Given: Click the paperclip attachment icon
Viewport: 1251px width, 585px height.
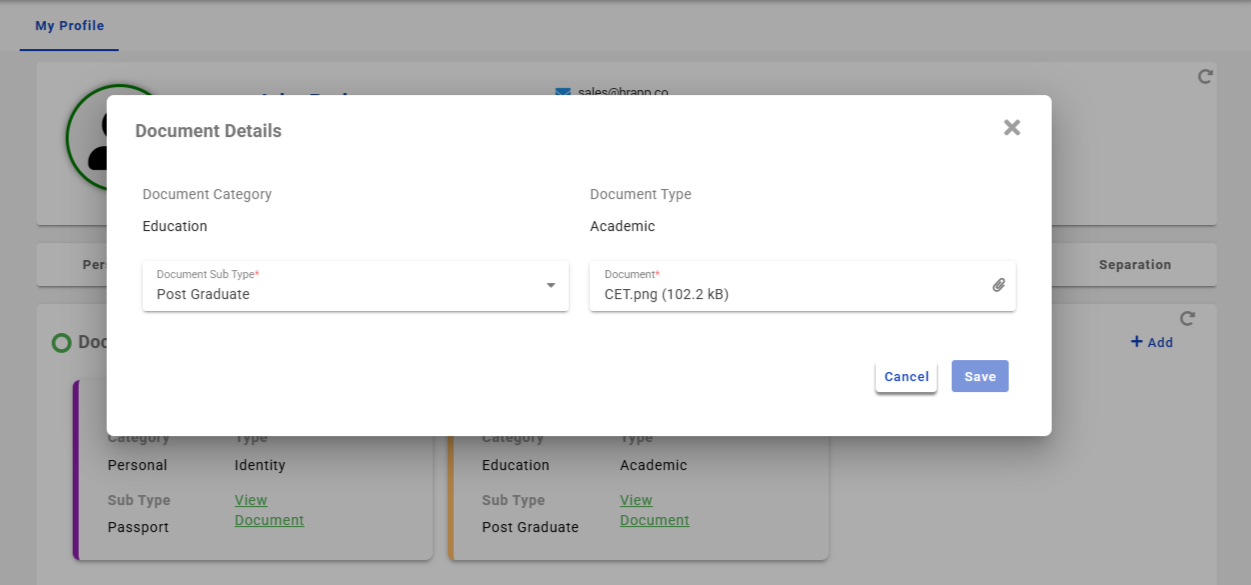Looking at the screenshot, I should tap(998, 285).
